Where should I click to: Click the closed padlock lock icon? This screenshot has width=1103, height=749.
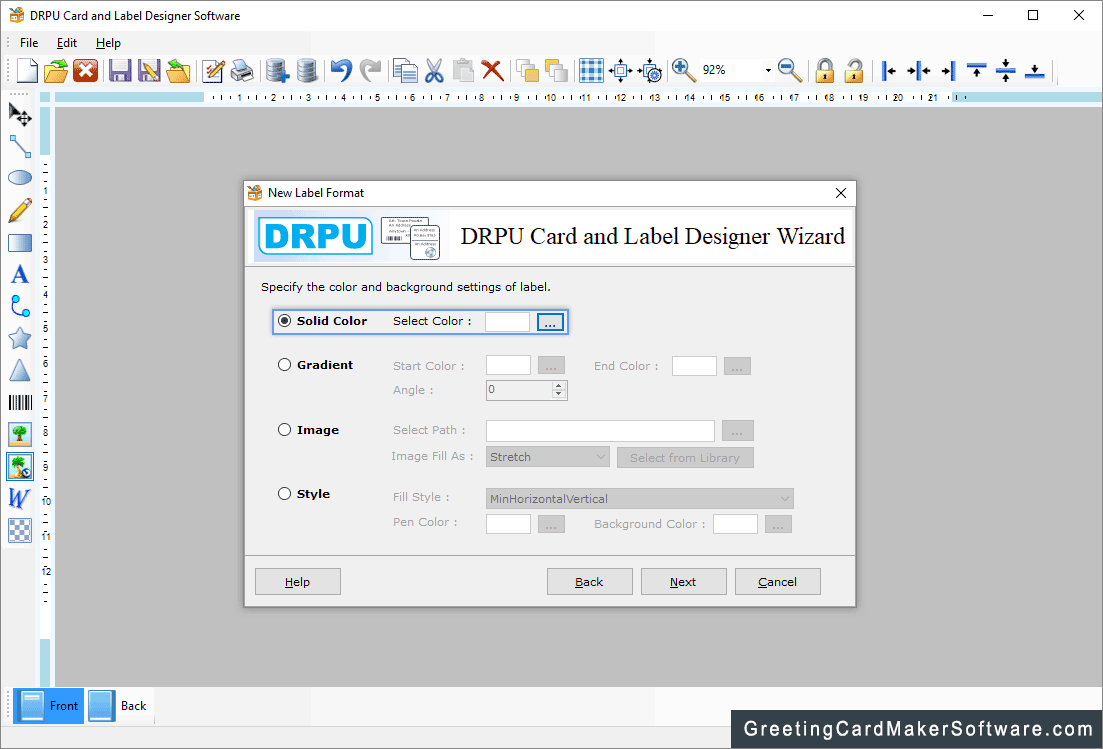click(824, 70)
